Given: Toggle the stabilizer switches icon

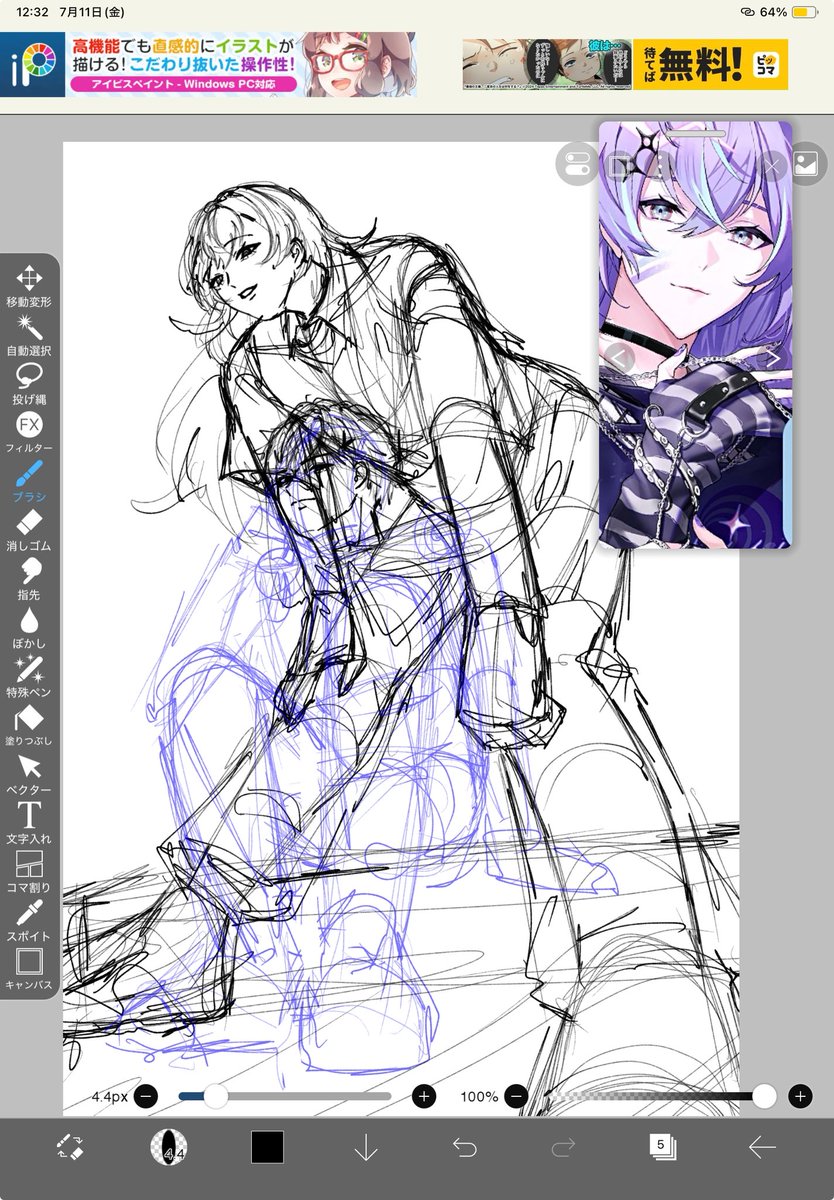Looking at the screenshot, I should (578, 164).
